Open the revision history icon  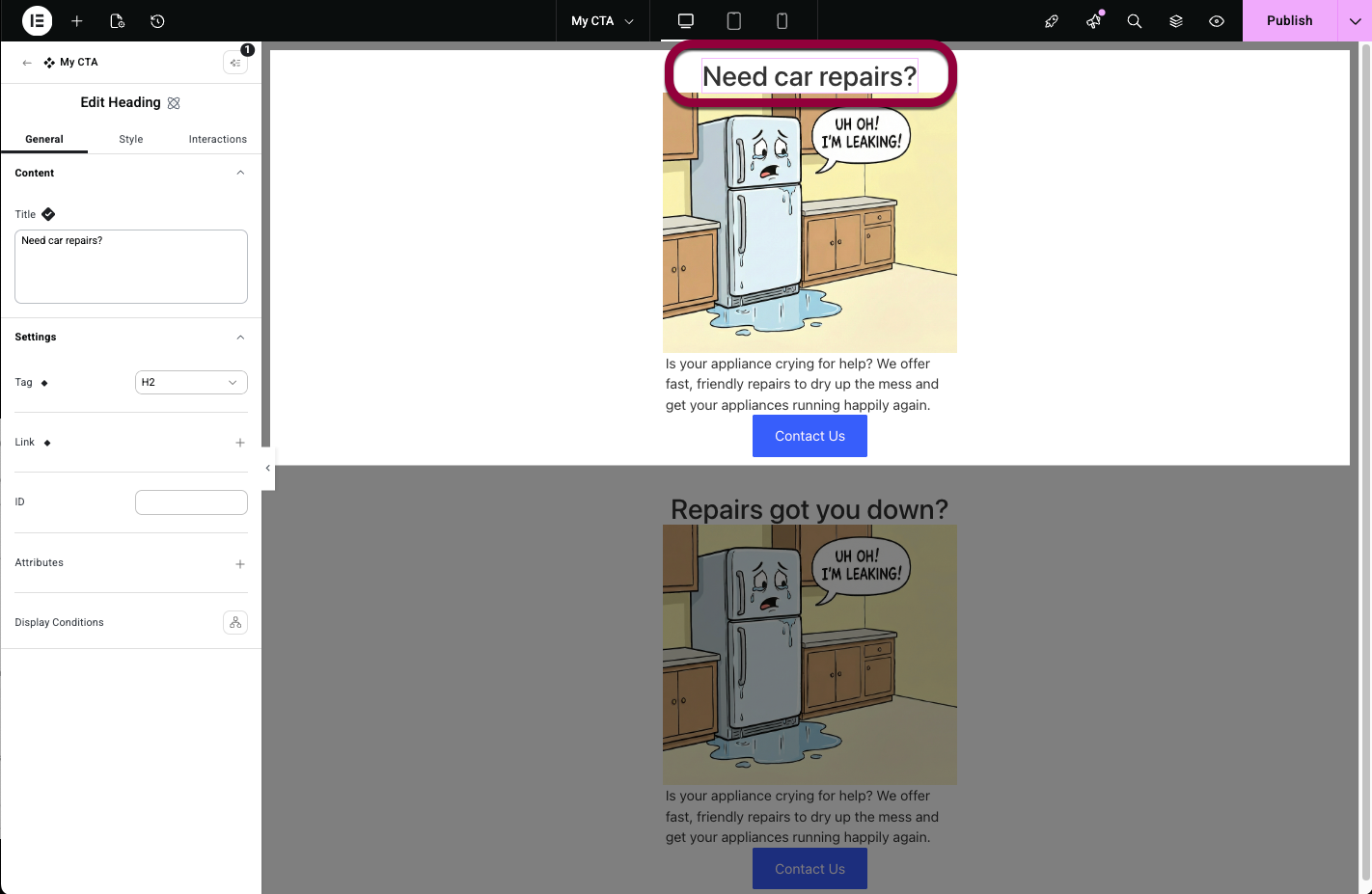pyautogui.click(x=157, y=21)
